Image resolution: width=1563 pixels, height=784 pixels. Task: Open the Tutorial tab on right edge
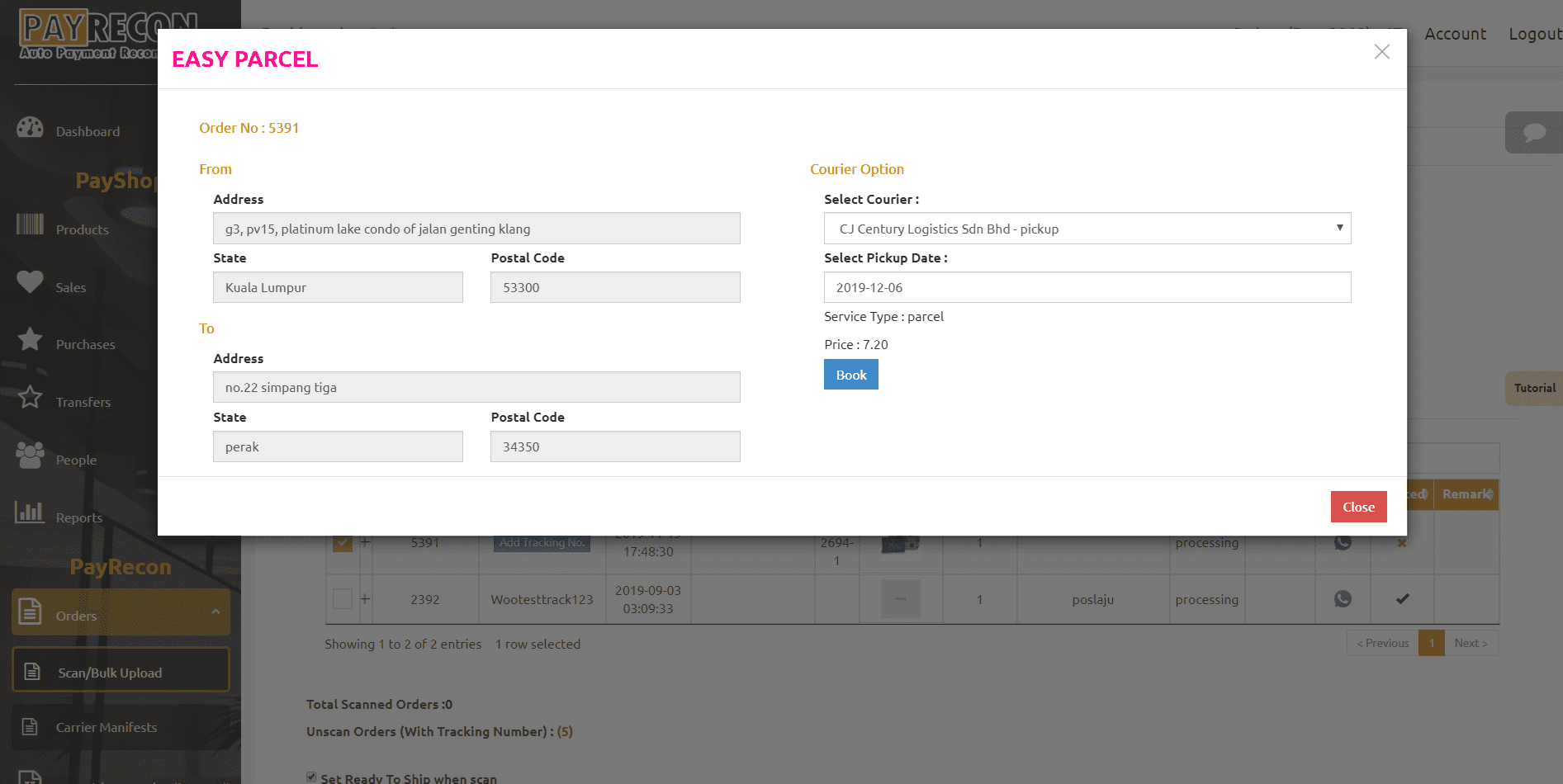(1535, 388)
